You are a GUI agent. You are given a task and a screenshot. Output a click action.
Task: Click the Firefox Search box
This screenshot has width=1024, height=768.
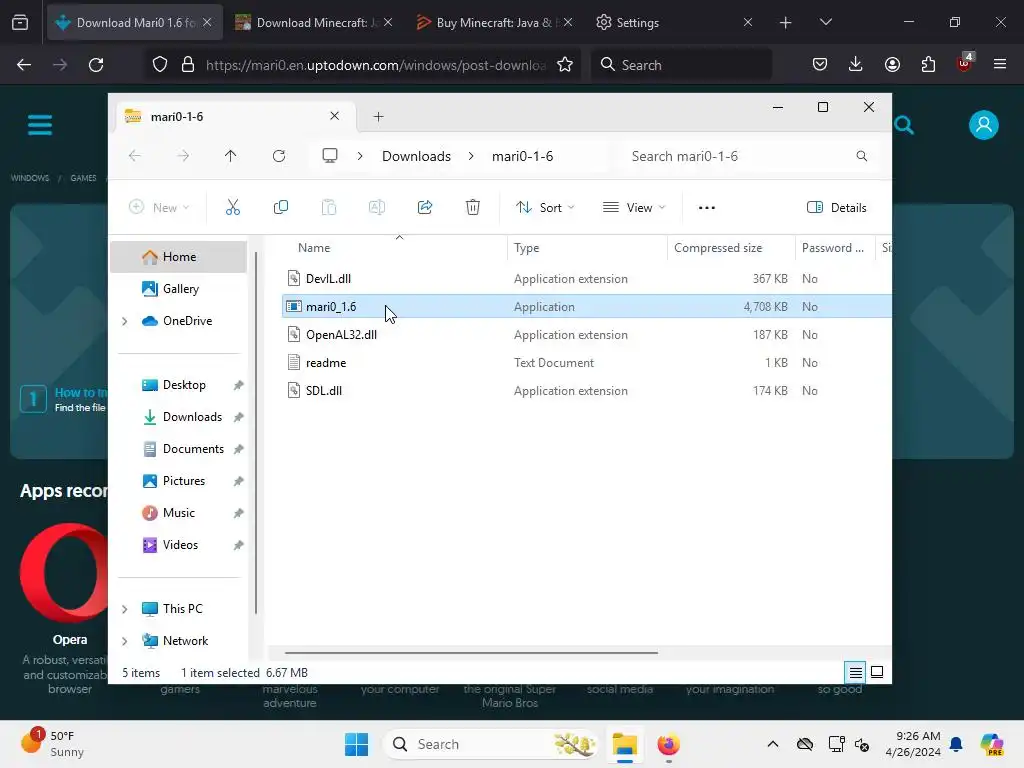pos(681,65)
